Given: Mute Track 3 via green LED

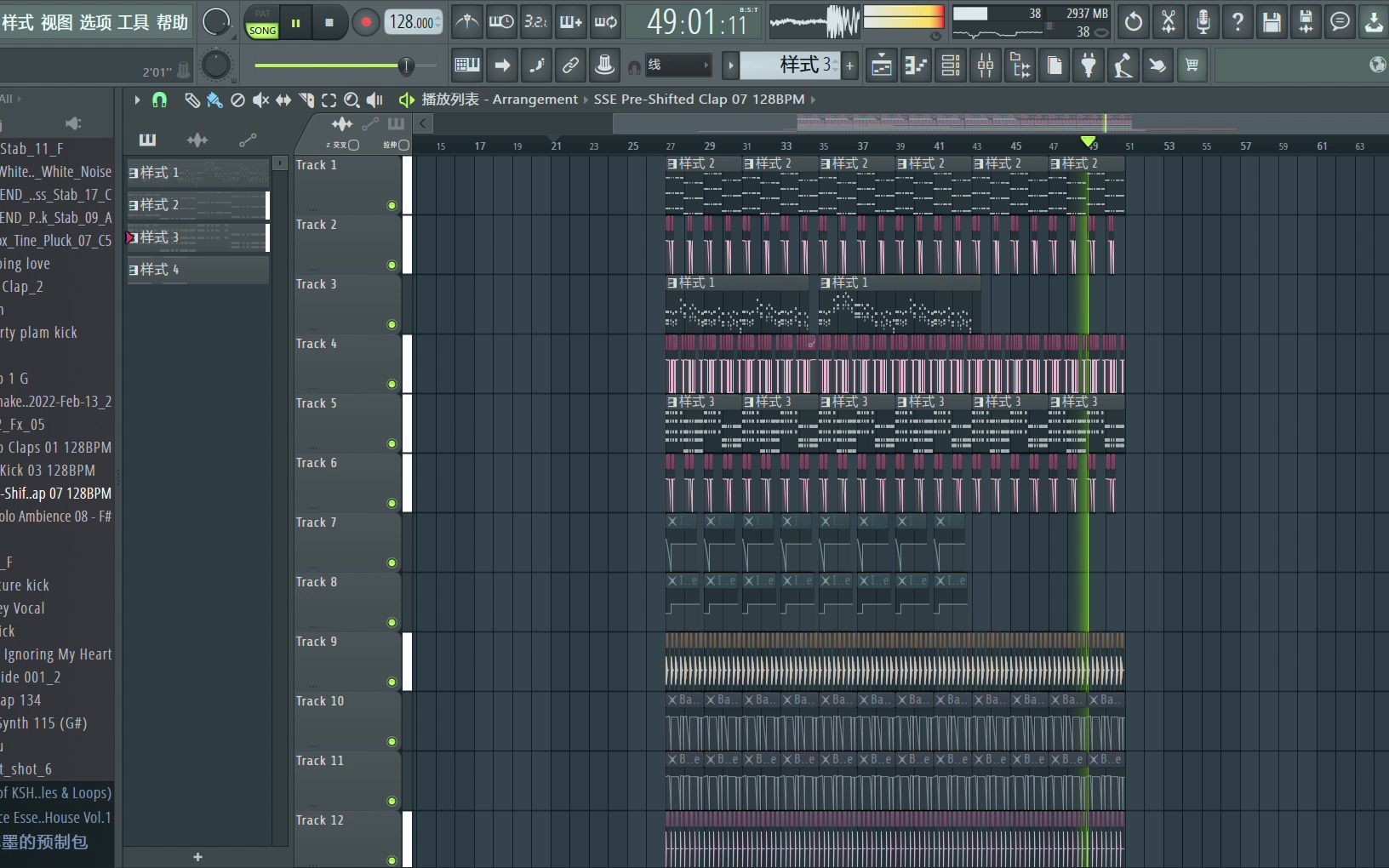Looking at the screenshot, I should (x=392, y=325).
